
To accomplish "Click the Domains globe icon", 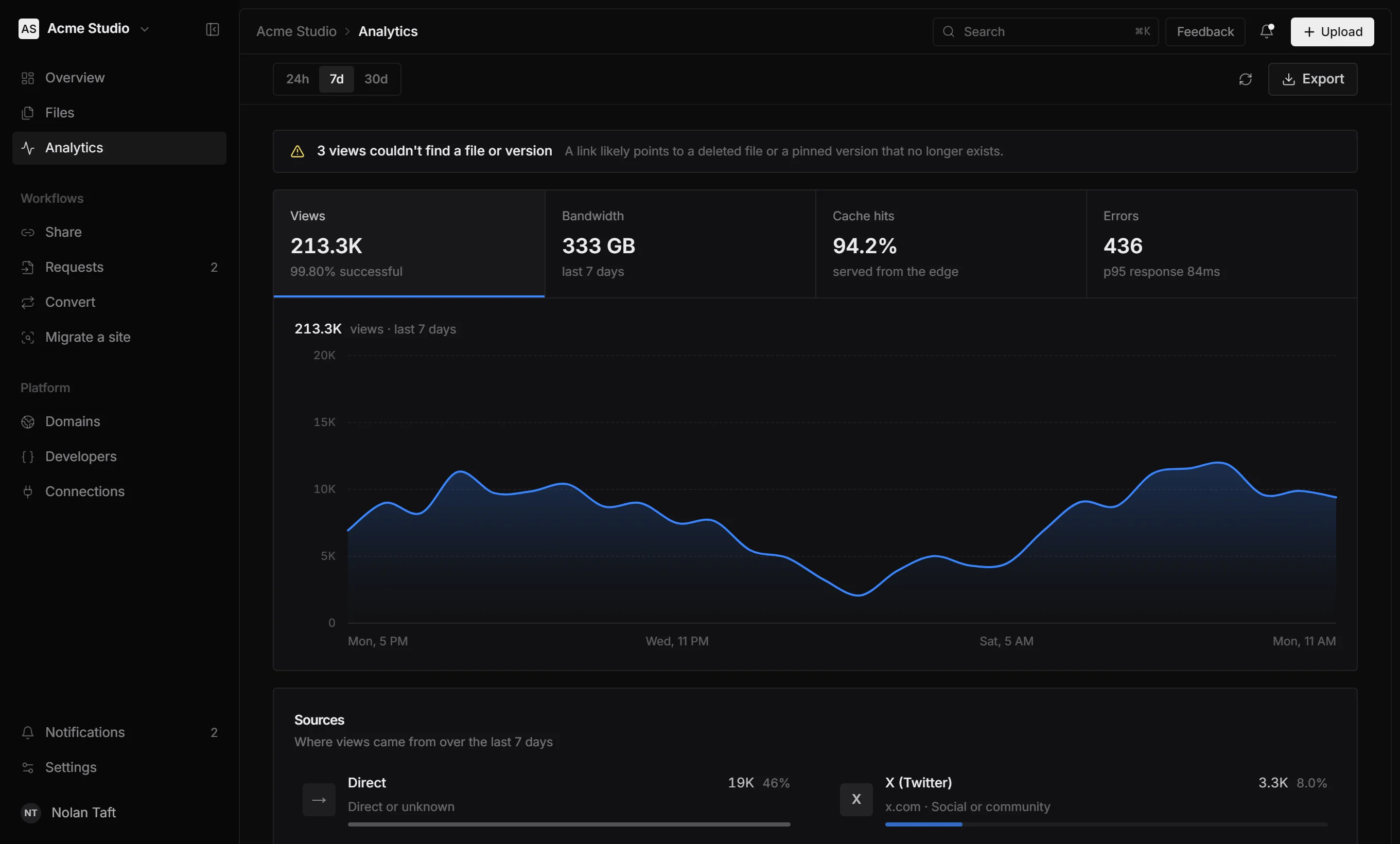I will tap(28, 422).
